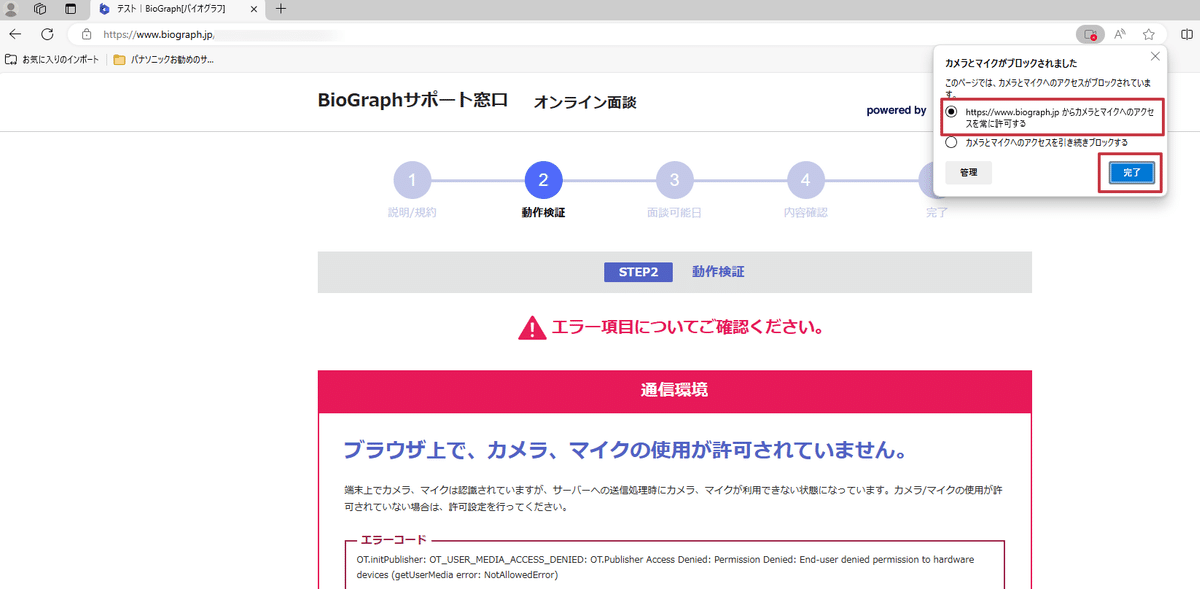Viewport: 1200px width, 589px height.
Task: Select the テスト | BioGraph browser tab
Action: point(176,9)
